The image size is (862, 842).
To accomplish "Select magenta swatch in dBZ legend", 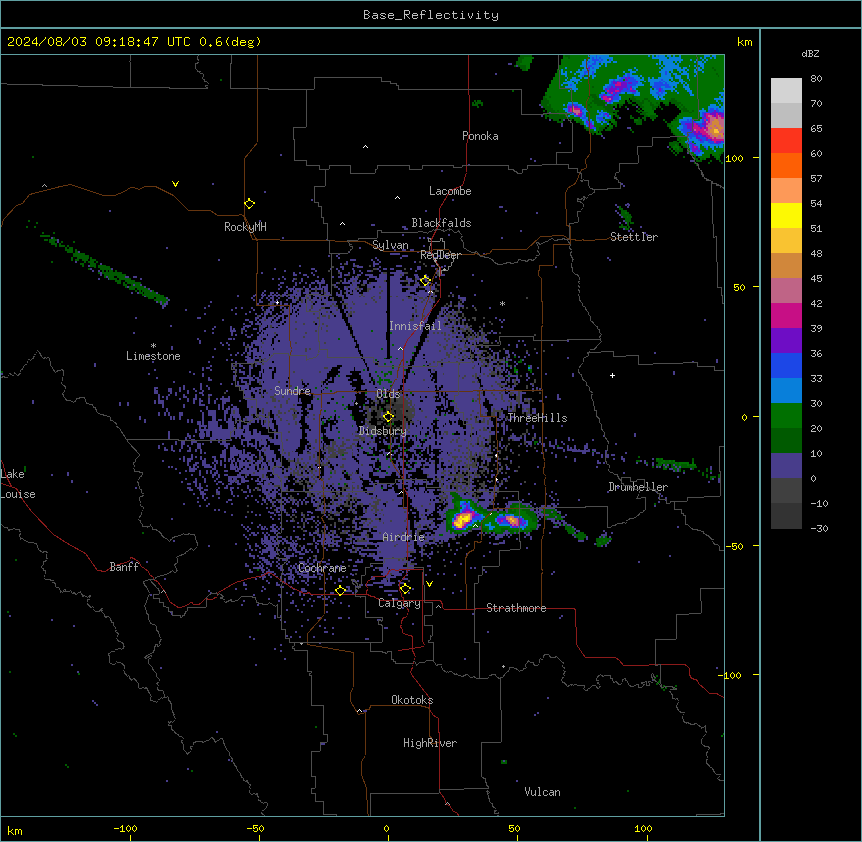I will [x=786, y=315].
